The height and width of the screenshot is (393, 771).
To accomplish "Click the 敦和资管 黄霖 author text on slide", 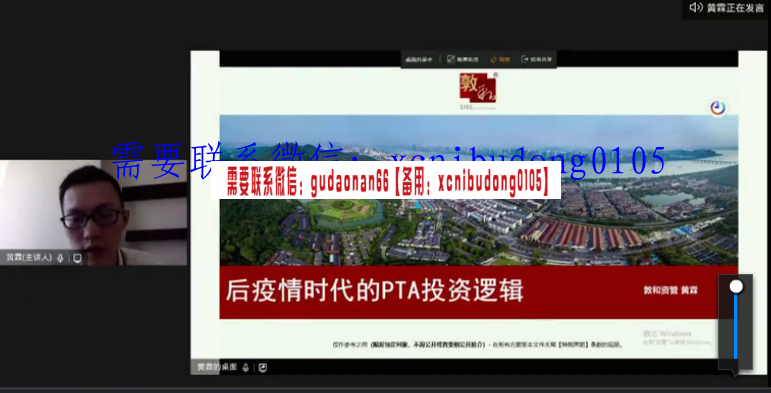I will 671,291.
